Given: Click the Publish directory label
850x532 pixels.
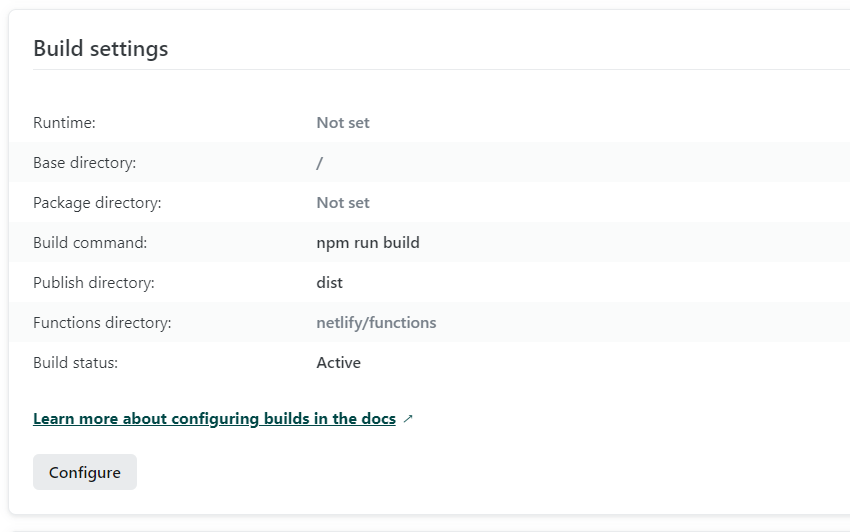Looking at the screenshot, I should tap(94, 283).
